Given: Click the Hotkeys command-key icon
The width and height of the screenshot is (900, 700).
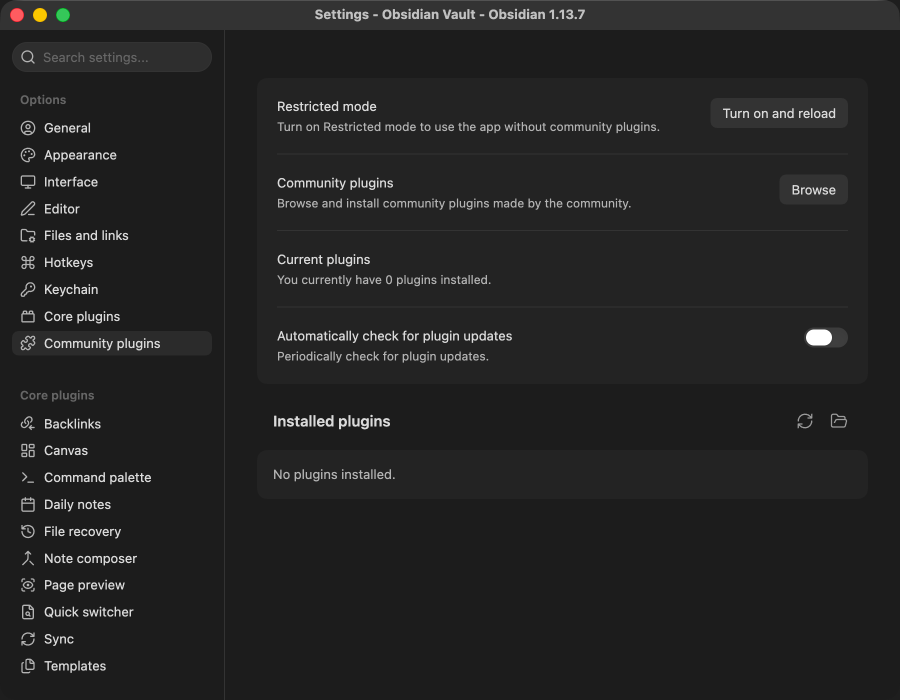Looking at the screenshot, I should [28, 262].
